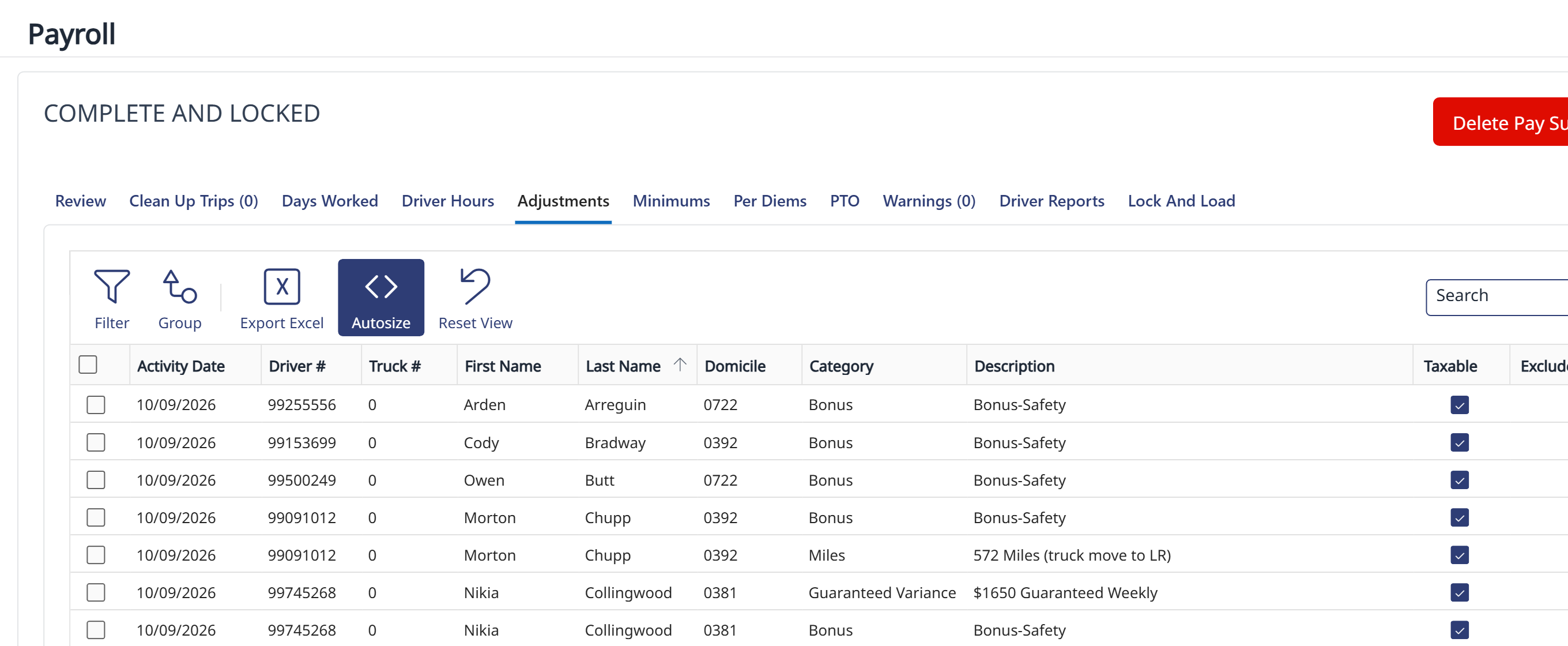1568x646 pixels.
Task: Go to the Minimums tab
Action: tap(672, 201)
